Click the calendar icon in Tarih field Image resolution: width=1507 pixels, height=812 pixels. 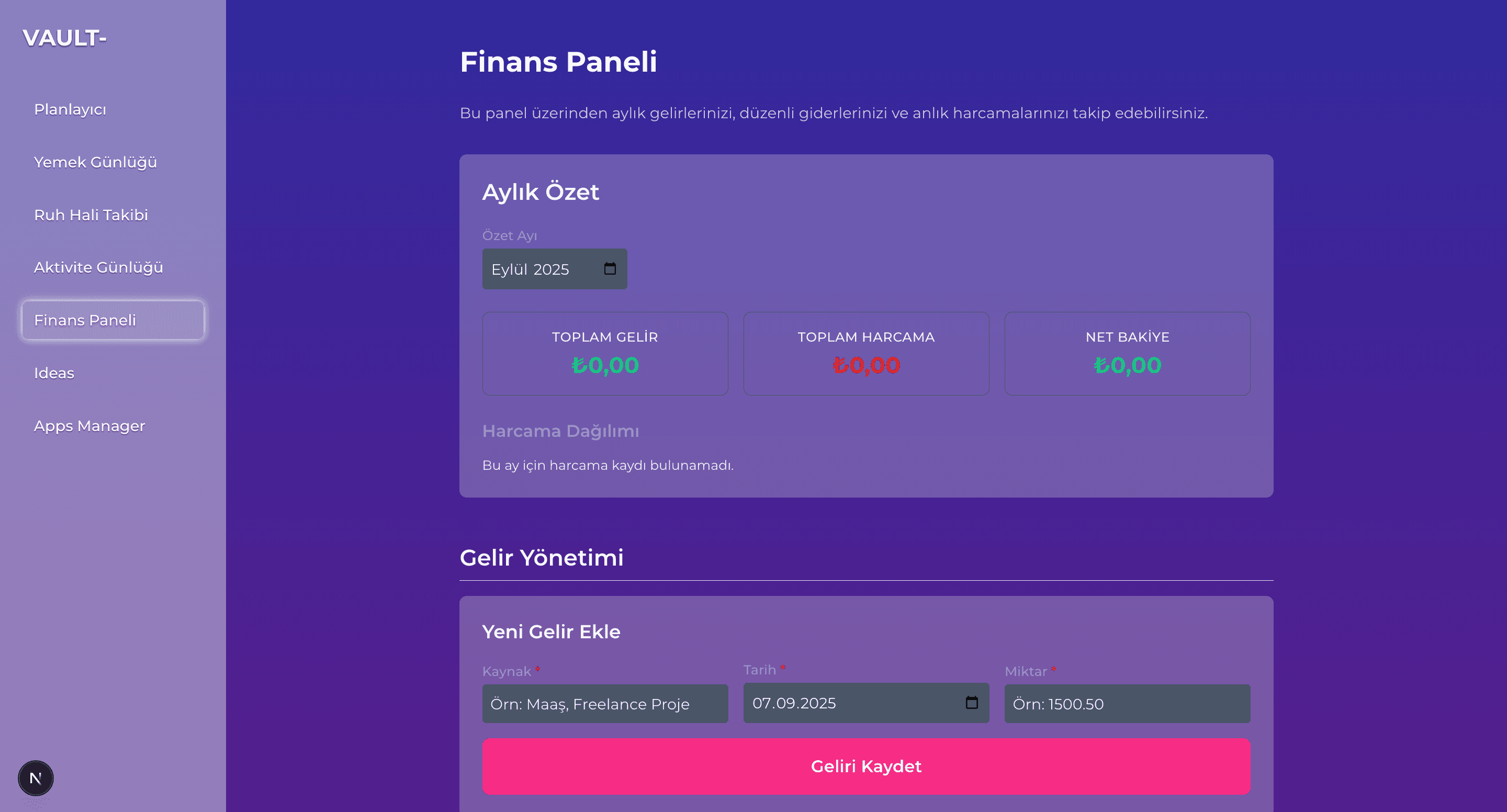(x=971, y=703)
